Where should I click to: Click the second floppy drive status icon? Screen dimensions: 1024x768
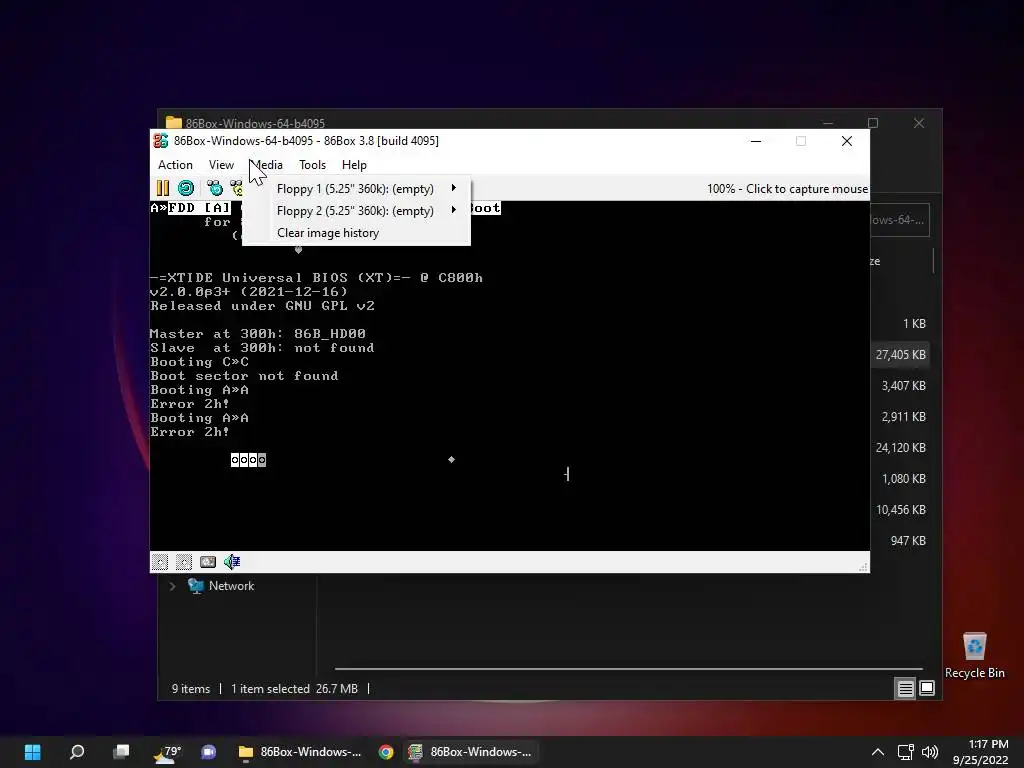184,562
